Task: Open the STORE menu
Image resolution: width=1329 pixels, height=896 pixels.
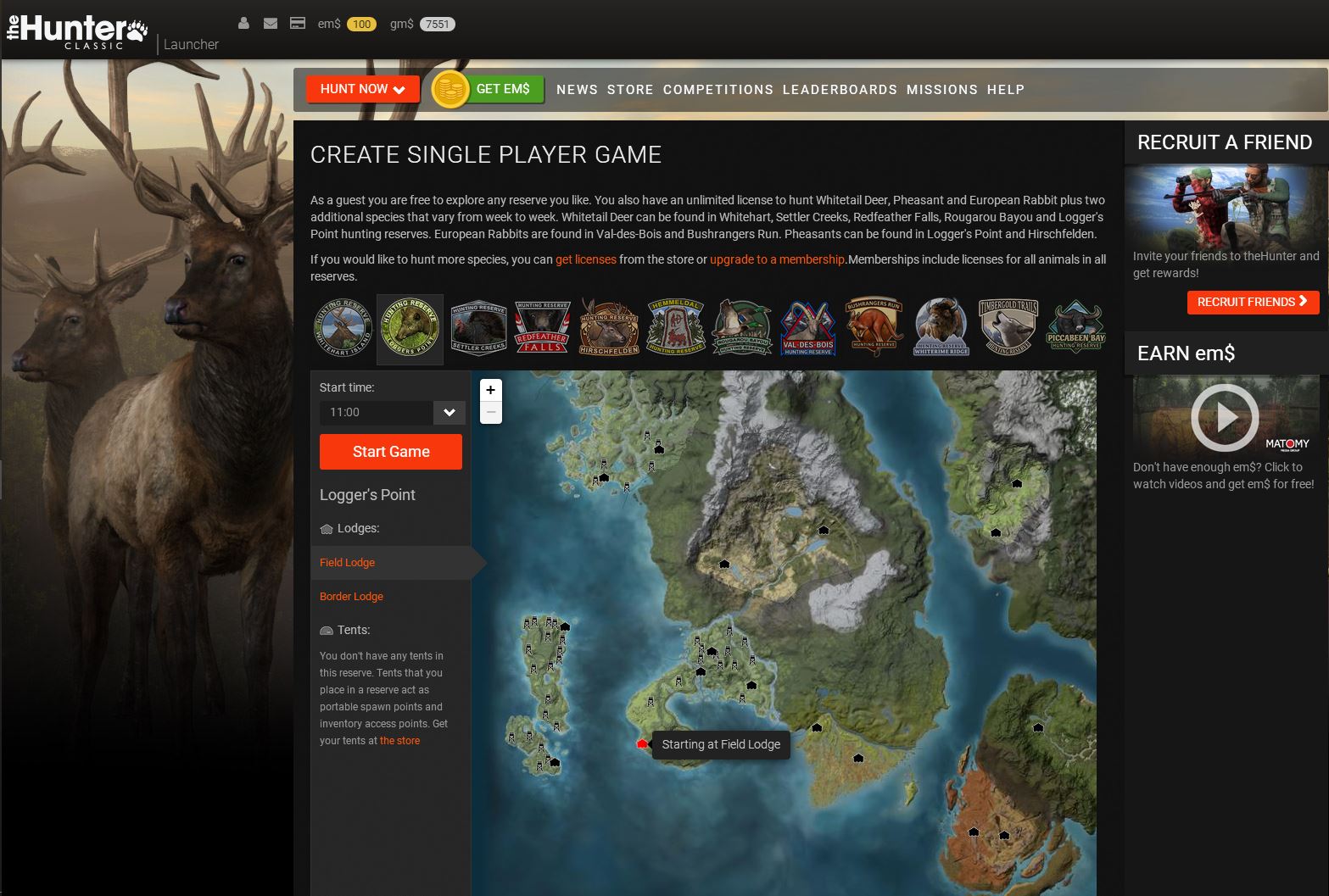Action: (x=630, y=90)
